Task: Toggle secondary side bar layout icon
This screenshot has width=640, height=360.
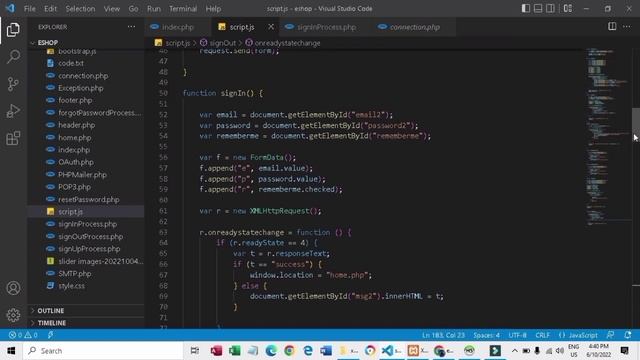Action: pos(550,8)
